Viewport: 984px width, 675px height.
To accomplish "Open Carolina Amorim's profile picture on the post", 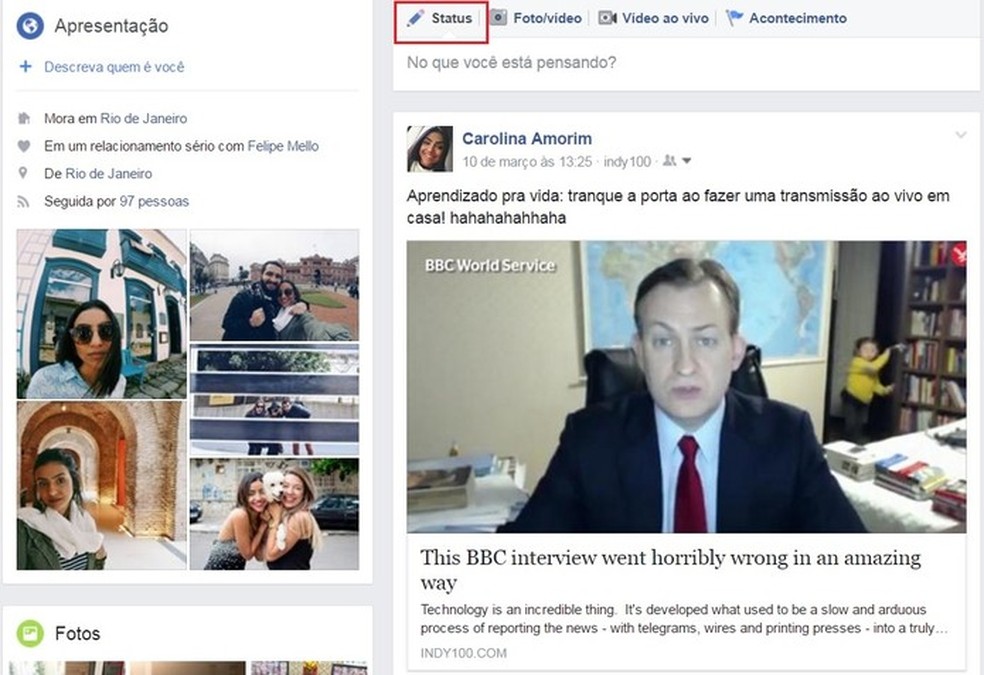I will 430,149.
